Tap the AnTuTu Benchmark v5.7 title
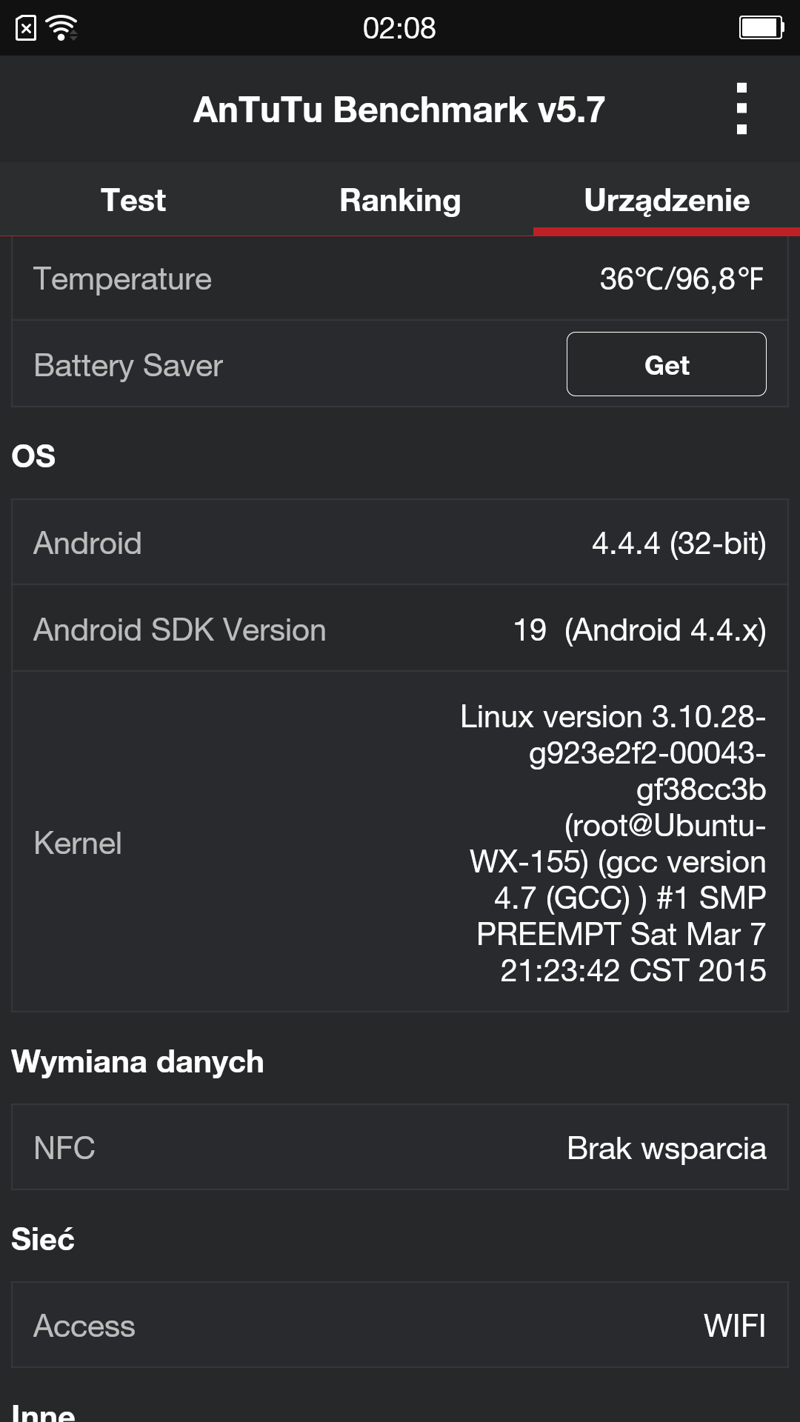Screen dimensions: 800x1422 (399, 109)
